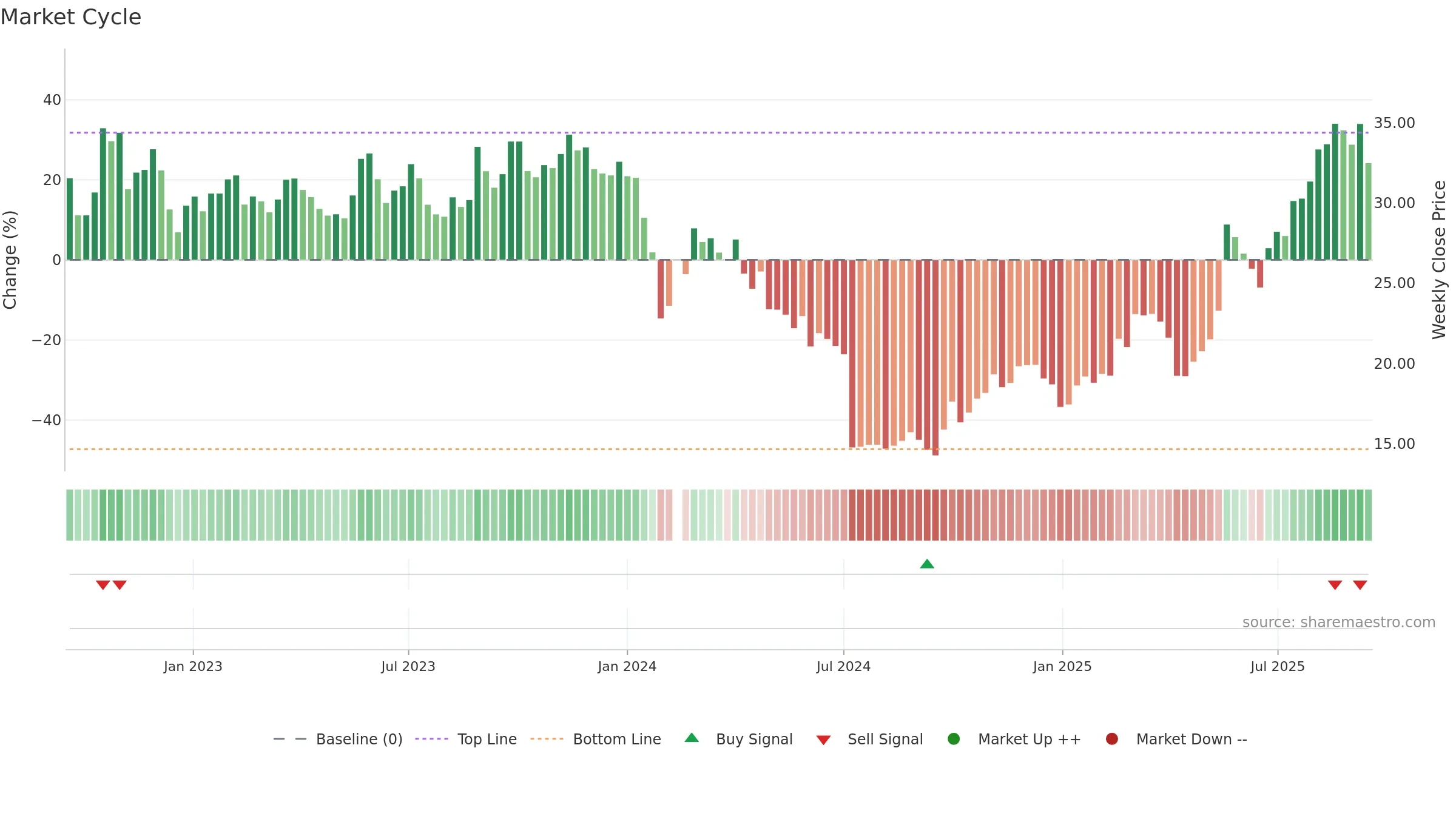Select the first sell signal marker after Jul 2025
The height and width of the screenshot is (819, 1456).
pos(1335,585)
